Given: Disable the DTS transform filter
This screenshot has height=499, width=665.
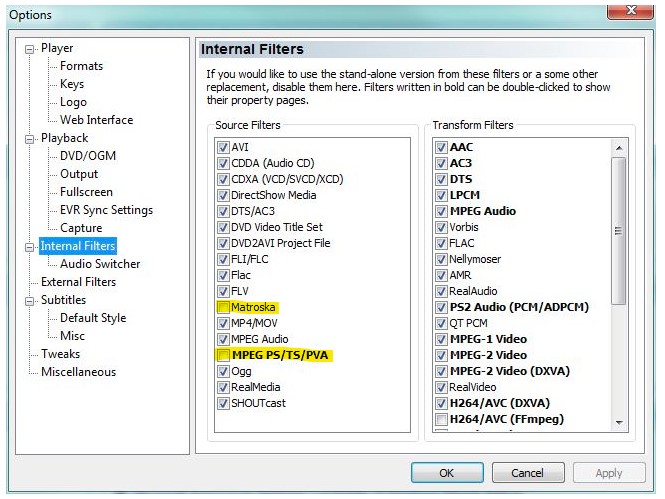Looking at the screenshot, I should point(441,179).
